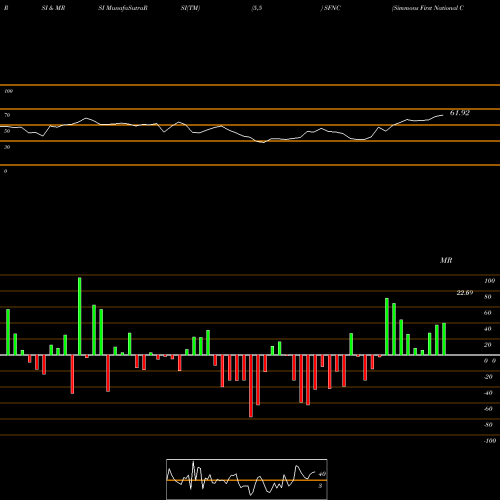Click the RSI axis label 70
This screenshot has width=500, height=500.
[7, 115]
